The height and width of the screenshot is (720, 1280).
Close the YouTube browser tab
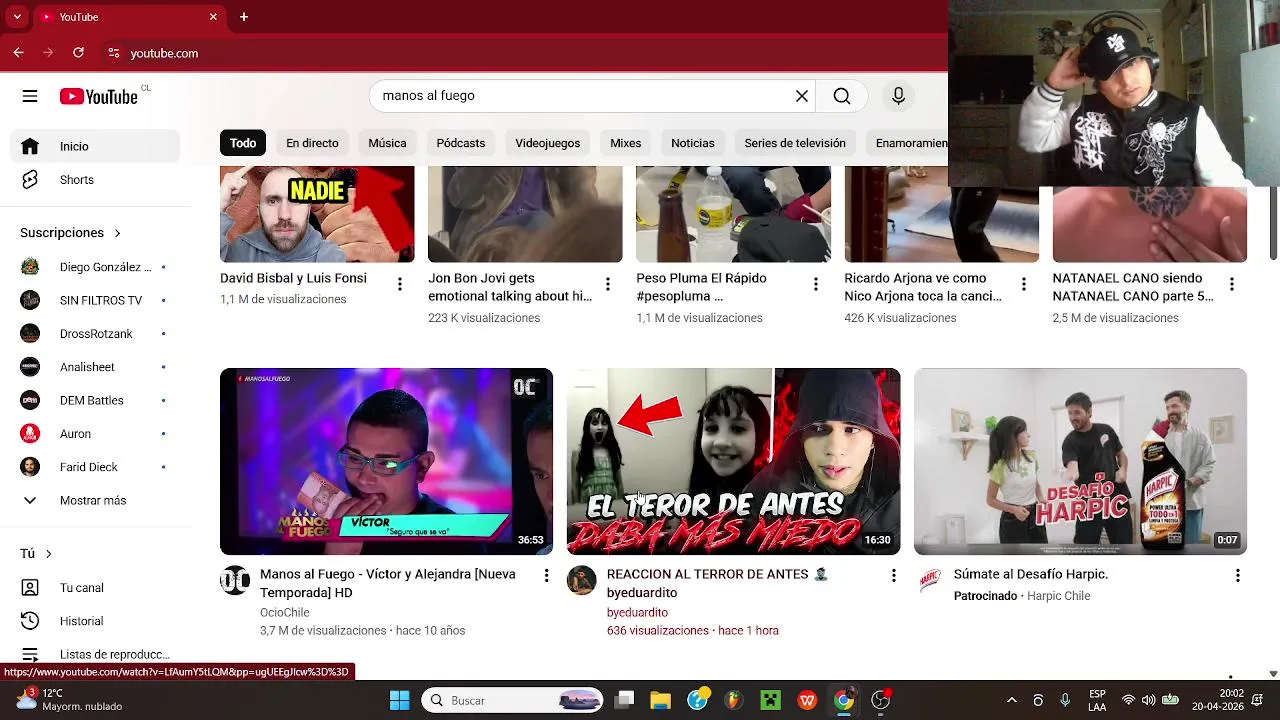(x=213, y=17)
